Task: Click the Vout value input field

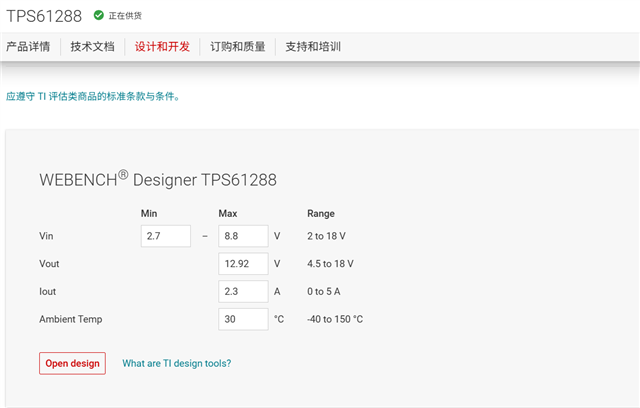Action: (243, 264)
